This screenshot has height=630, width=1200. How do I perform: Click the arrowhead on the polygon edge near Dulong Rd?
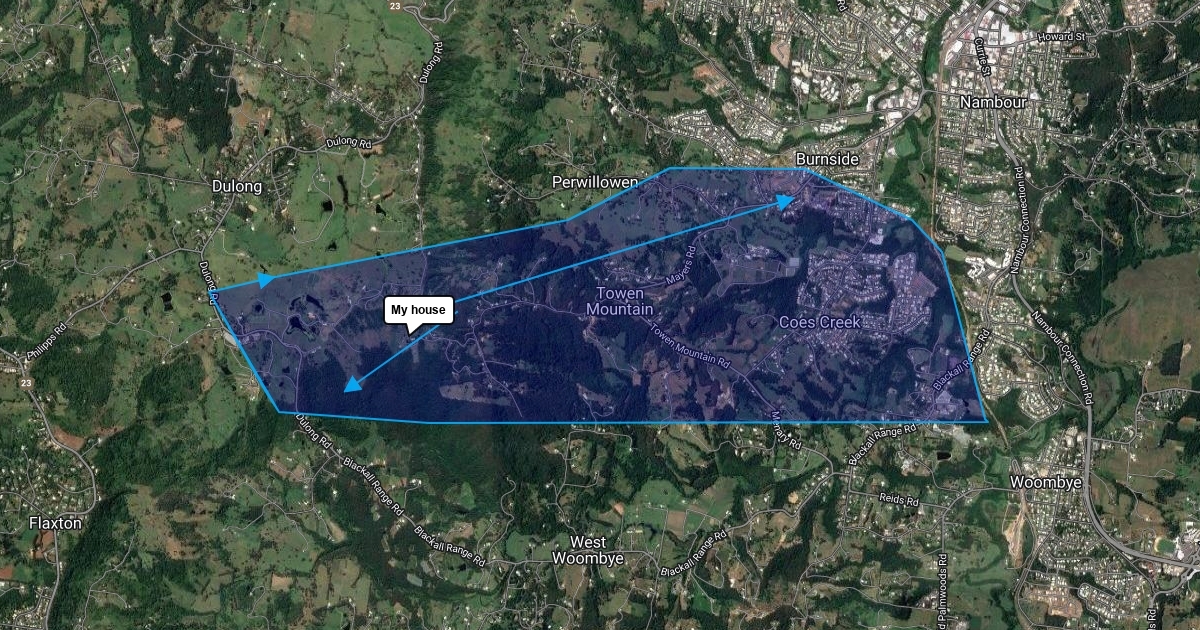265,281
